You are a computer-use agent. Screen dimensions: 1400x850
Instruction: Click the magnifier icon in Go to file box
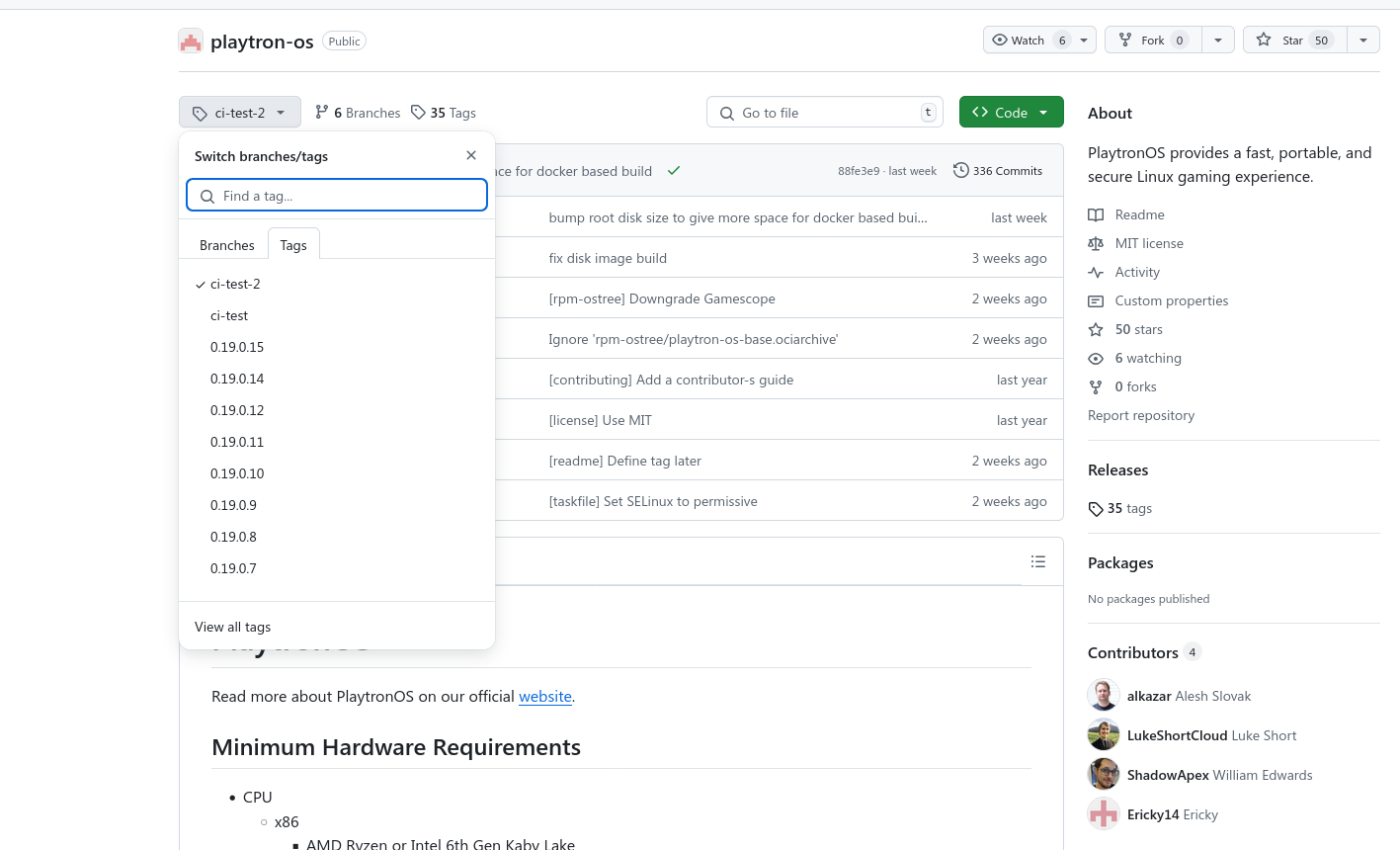coord(727,113)
